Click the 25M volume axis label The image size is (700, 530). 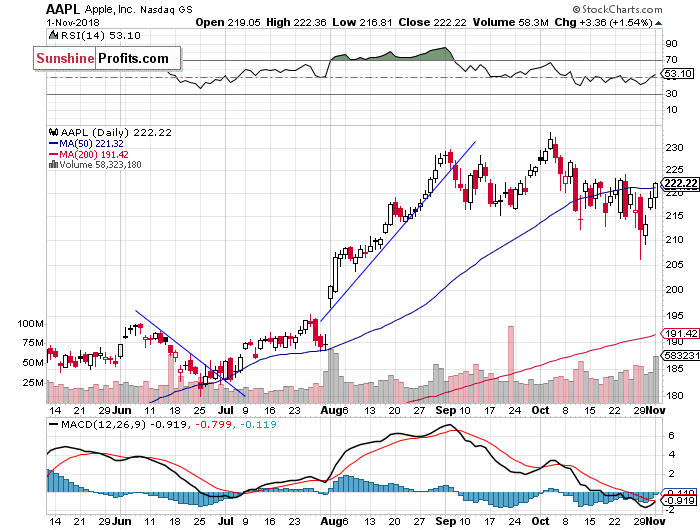click(33, 383)
